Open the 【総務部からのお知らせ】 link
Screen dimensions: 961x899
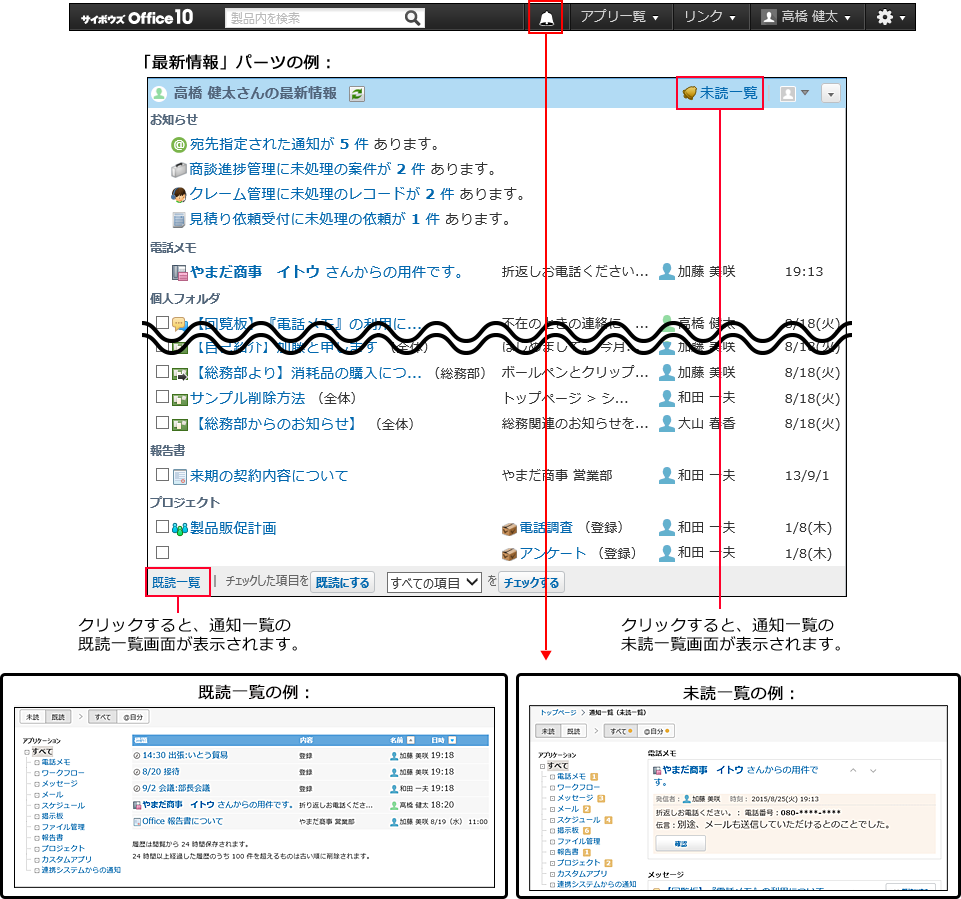click(275, 423)
